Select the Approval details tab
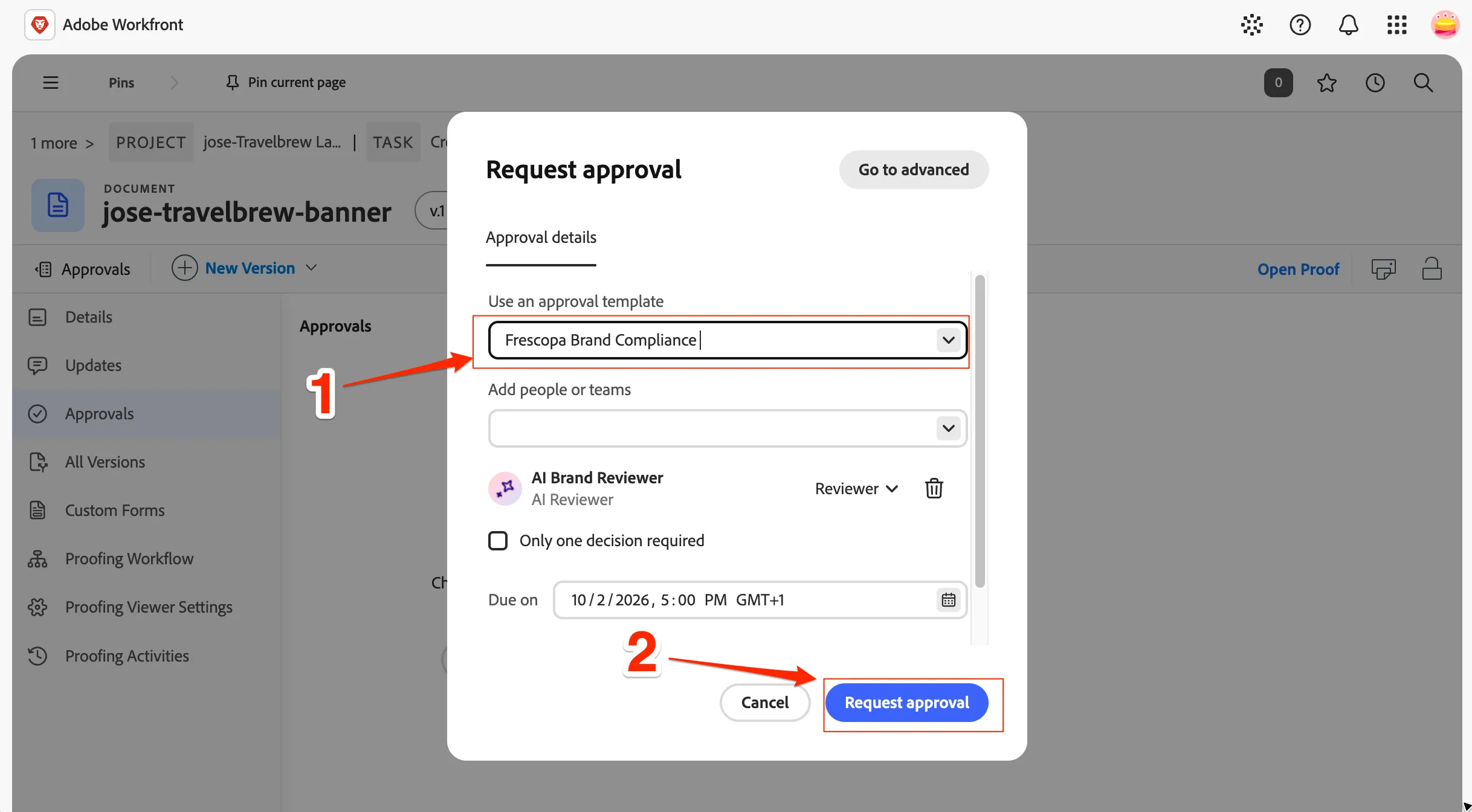This screenshot has width=1472, height=812. click(x=541, y=237)
